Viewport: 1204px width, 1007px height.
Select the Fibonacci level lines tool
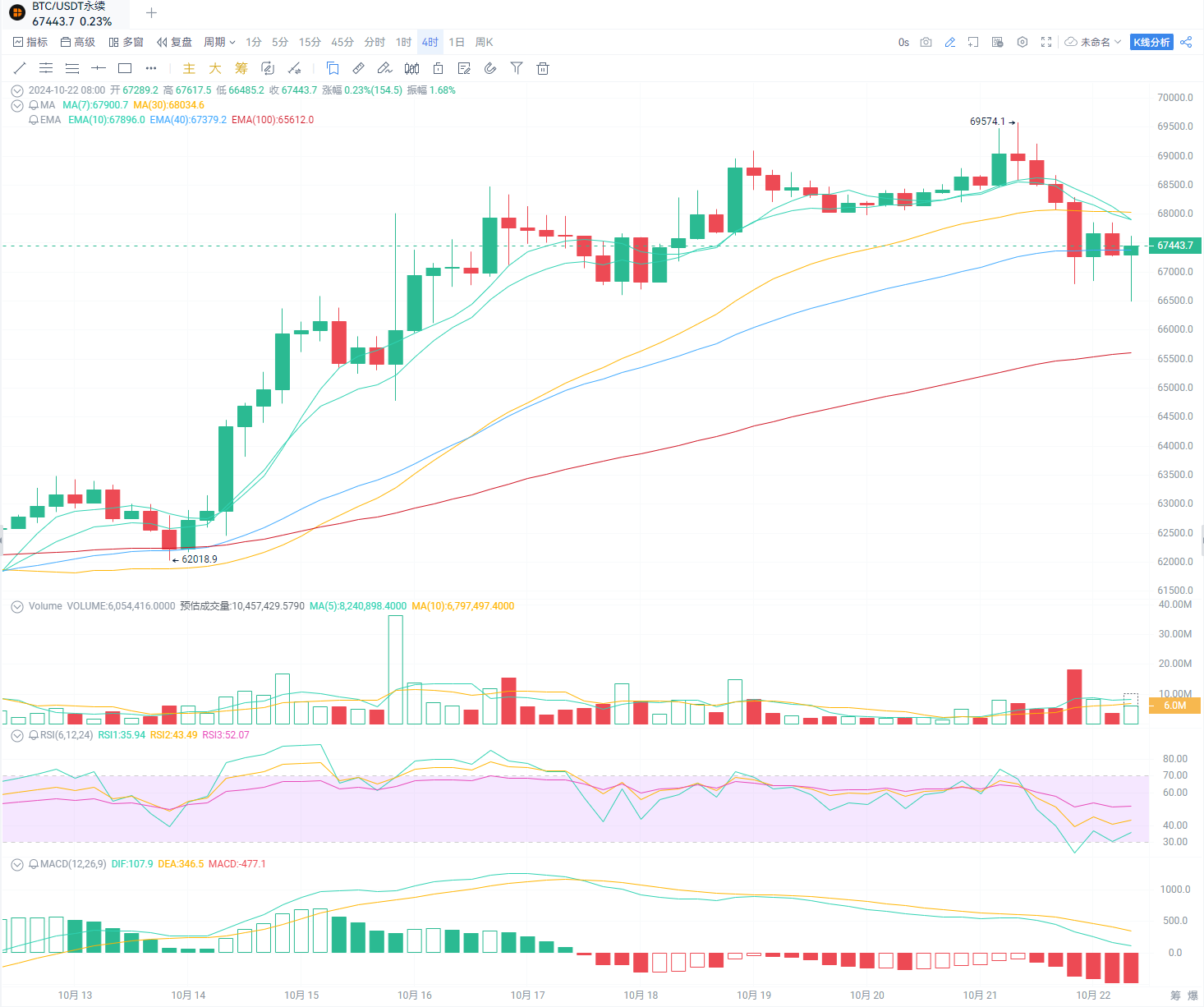(72, 68)
